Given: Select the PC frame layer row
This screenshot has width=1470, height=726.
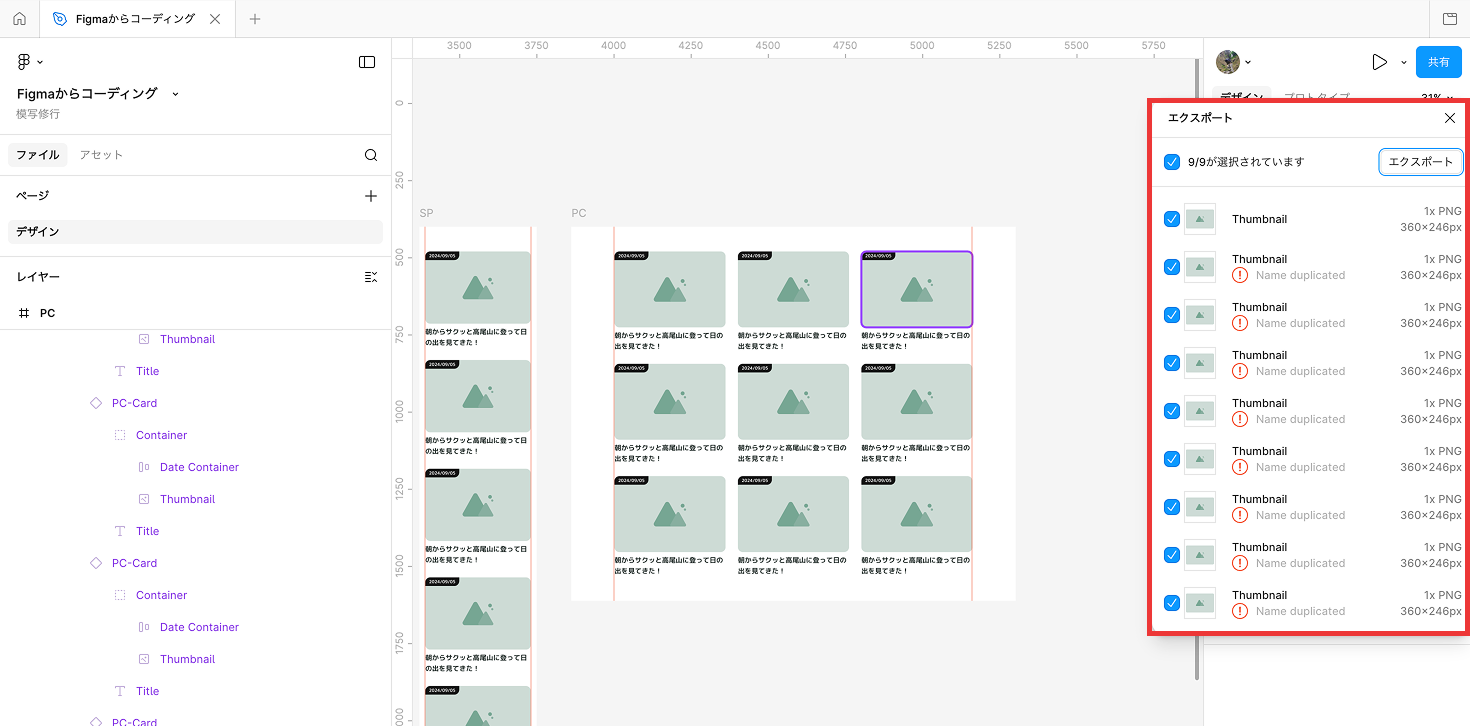Looking at the screenshot, I should (x=195, y=313).
